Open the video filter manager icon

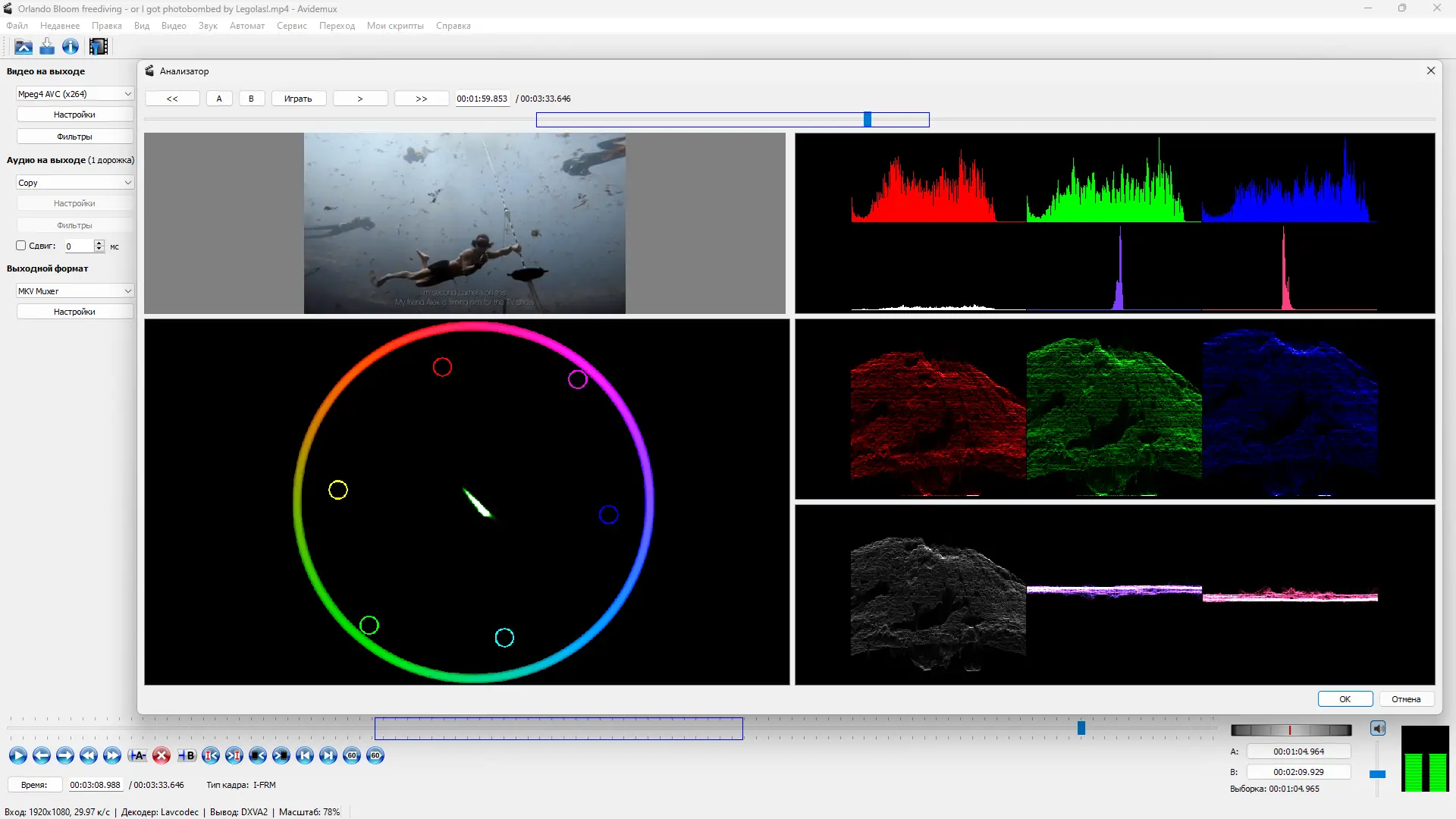tap(98, 47)
